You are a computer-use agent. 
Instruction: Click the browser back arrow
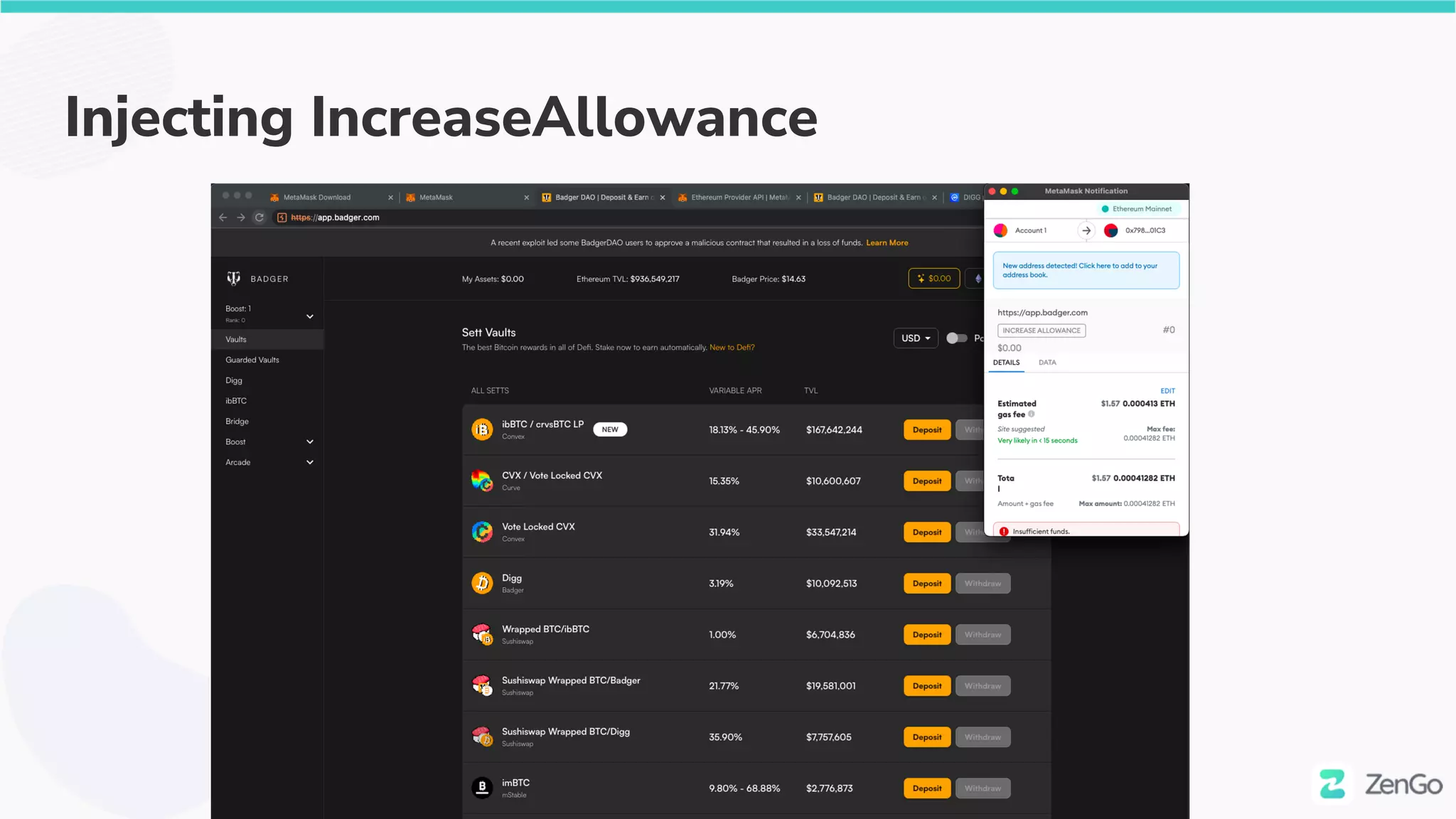point(223,218)
